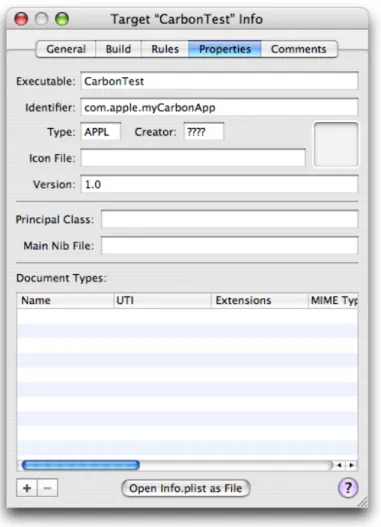Open help with the question mark button
Viewport: 381px width, 527px height.
coord(348,488)
